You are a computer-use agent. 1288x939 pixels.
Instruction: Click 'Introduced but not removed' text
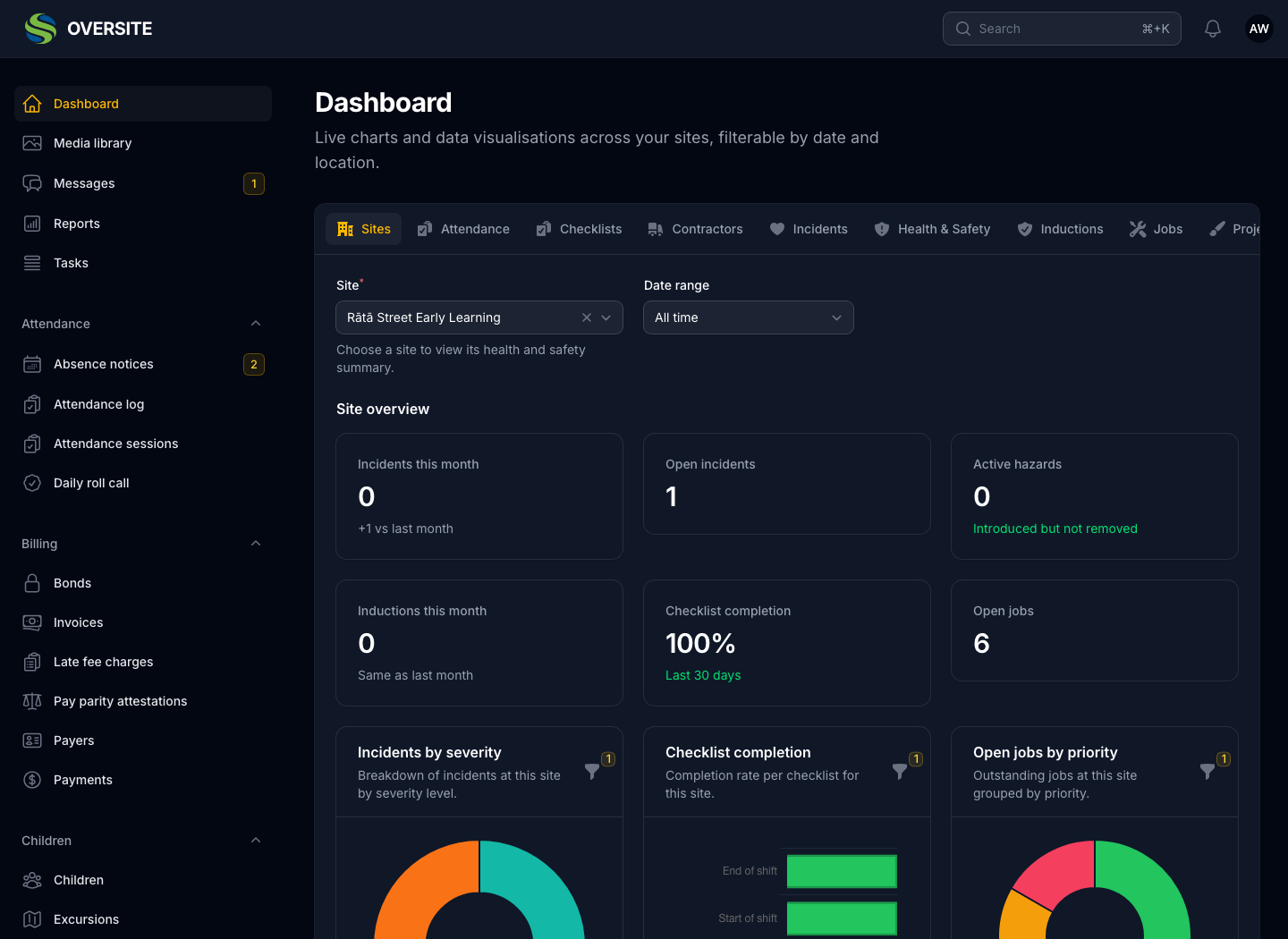1055,529
